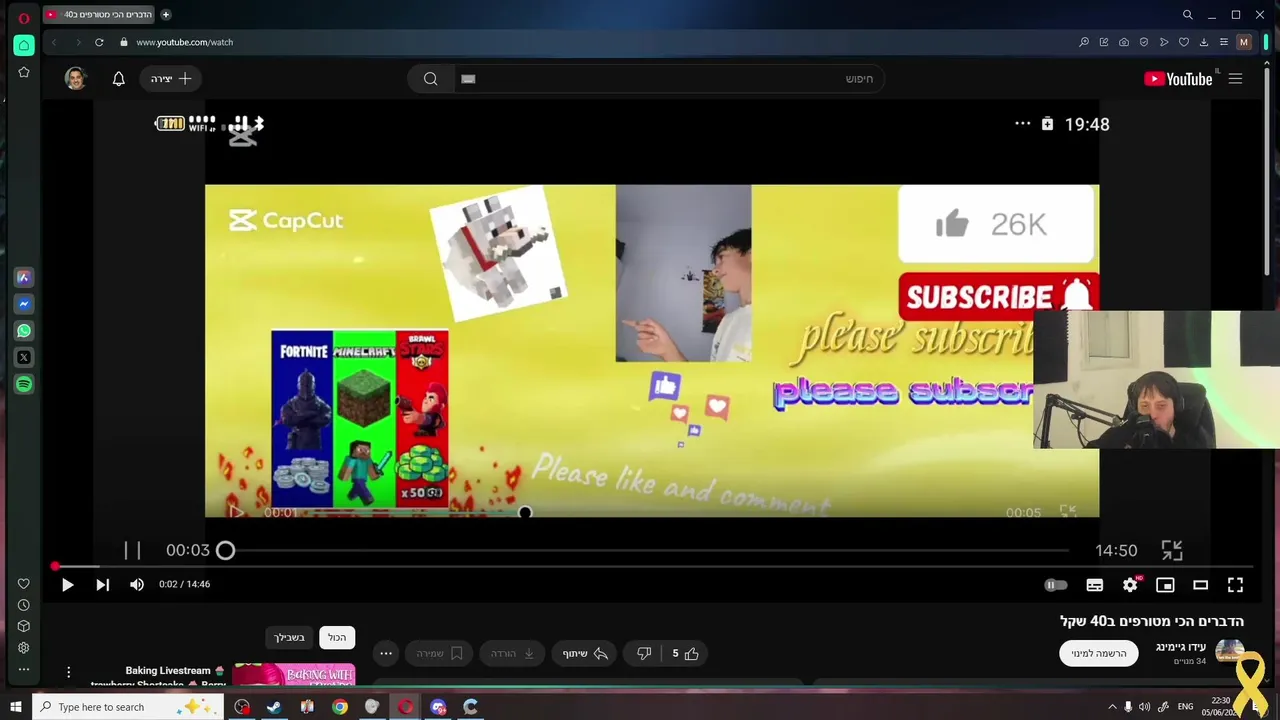Open Chrome from the taskbar
Viewport: 1280px width, 720px height.
click(340, 707)
